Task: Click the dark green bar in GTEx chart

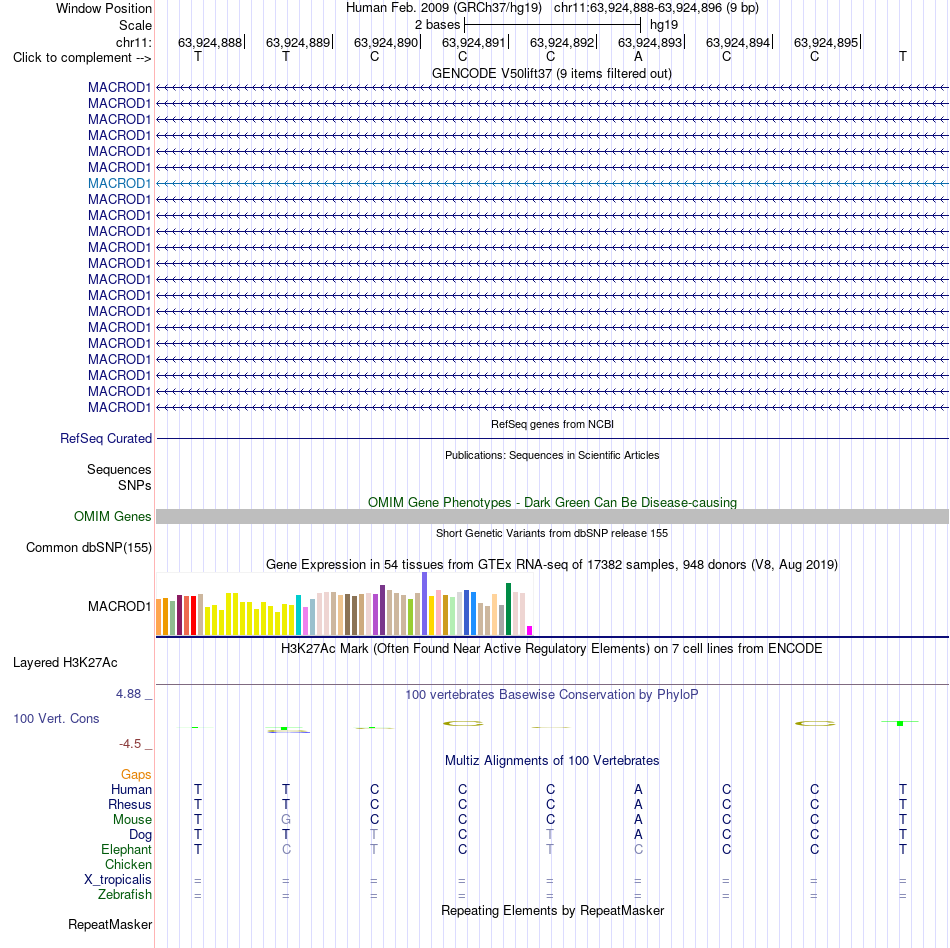Action: [508, 609]
